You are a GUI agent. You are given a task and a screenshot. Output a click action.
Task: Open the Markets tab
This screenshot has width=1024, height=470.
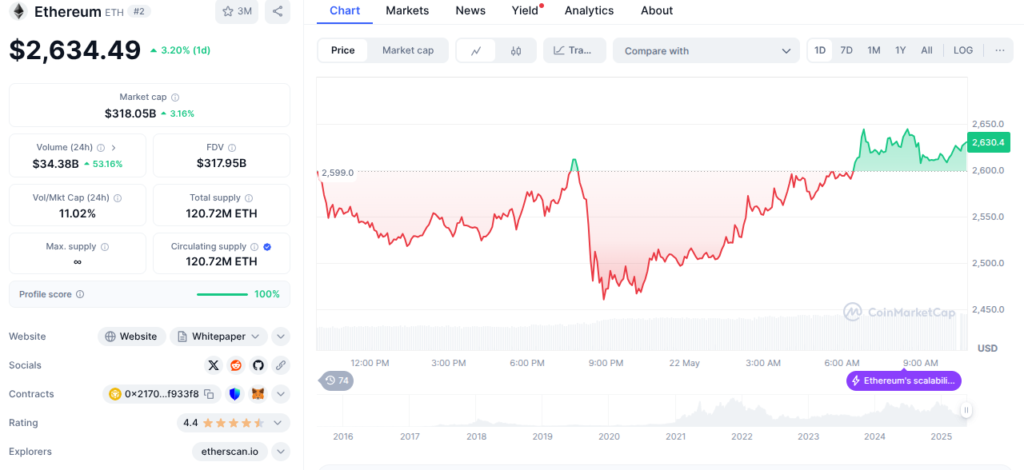(x=408, y=10)
